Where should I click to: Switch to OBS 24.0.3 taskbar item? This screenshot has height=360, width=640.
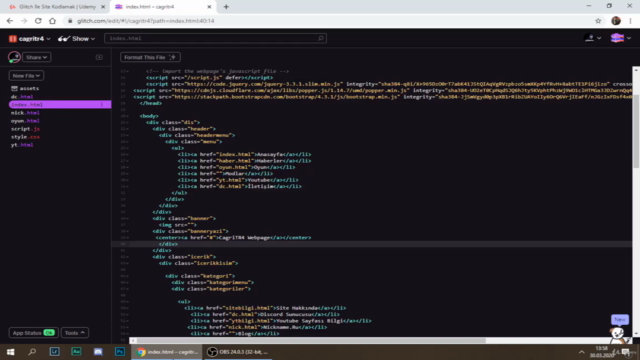[238, 352]
